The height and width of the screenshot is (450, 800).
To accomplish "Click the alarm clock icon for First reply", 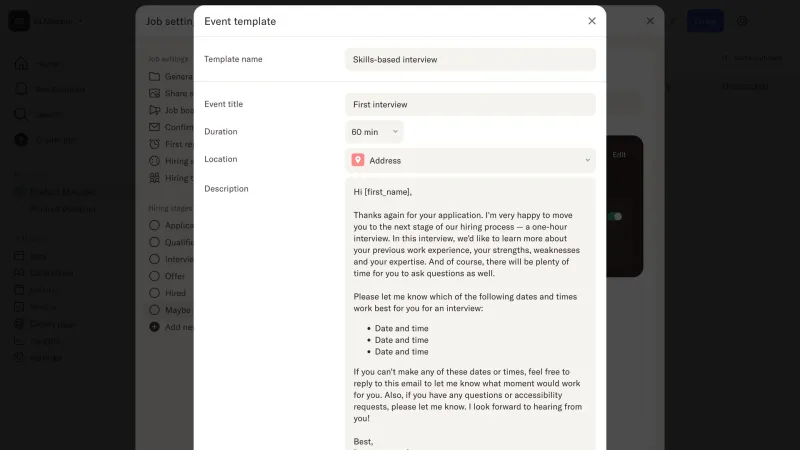I will pyautogui.click(x=154, y=144).
